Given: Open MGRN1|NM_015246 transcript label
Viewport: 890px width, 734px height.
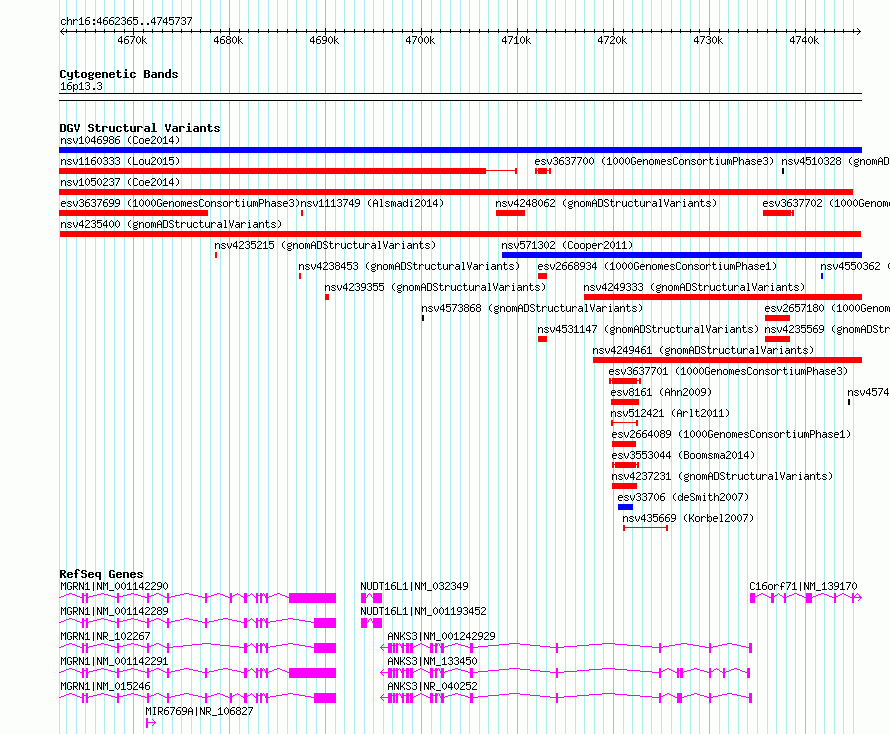Looking at the screenshot, I should point(105,686).
